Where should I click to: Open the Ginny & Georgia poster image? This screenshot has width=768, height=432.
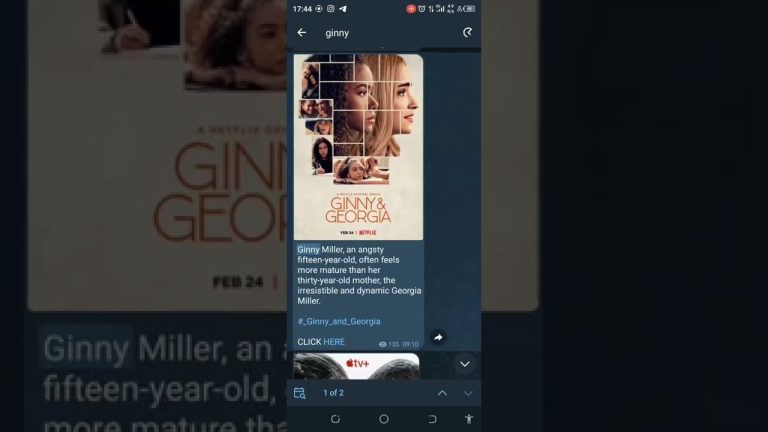pos(359,147)
